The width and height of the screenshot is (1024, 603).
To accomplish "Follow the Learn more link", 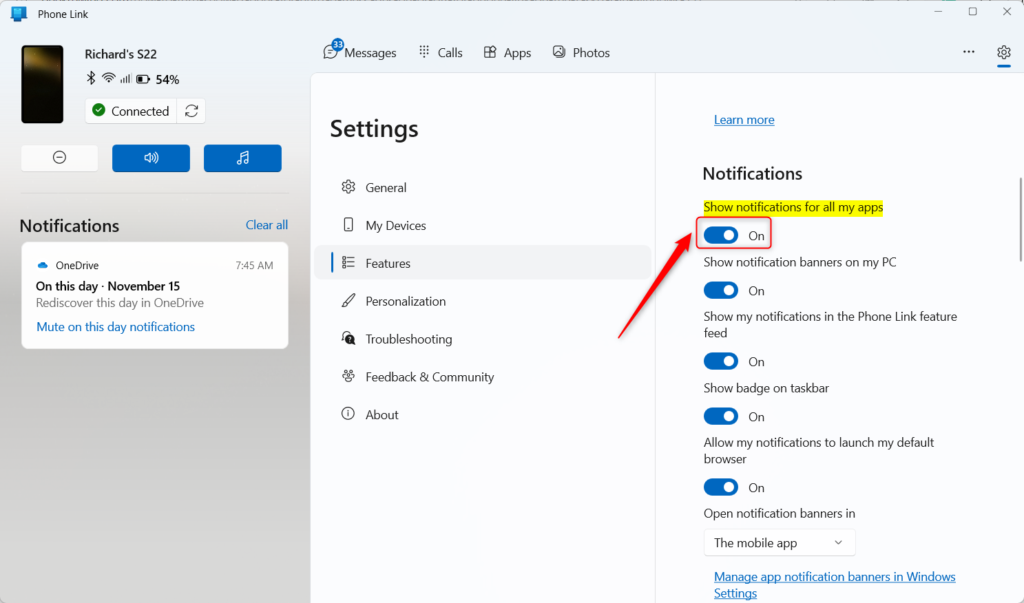I will (744, 120).
